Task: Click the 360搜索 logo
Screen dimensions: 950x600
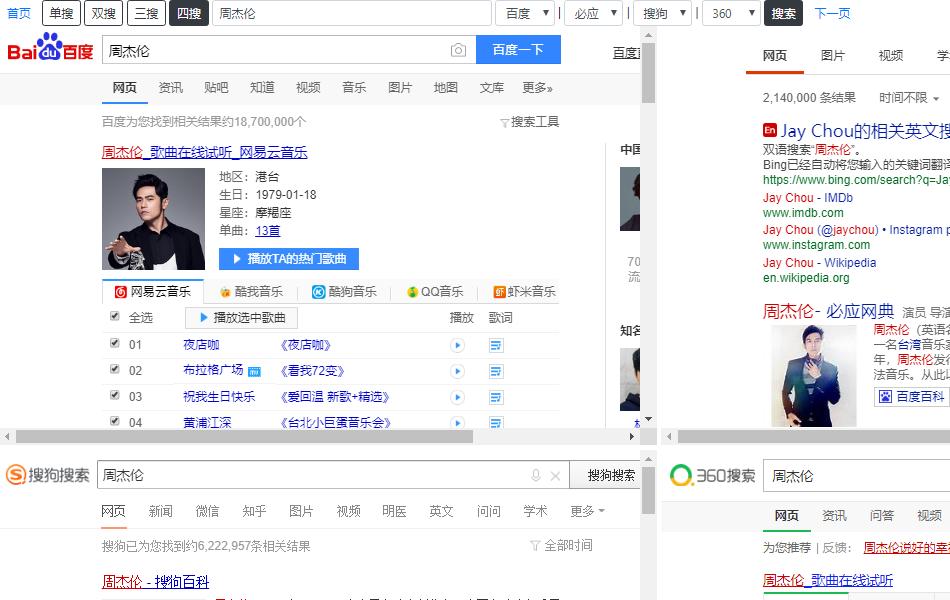Action: pos(712,476)
